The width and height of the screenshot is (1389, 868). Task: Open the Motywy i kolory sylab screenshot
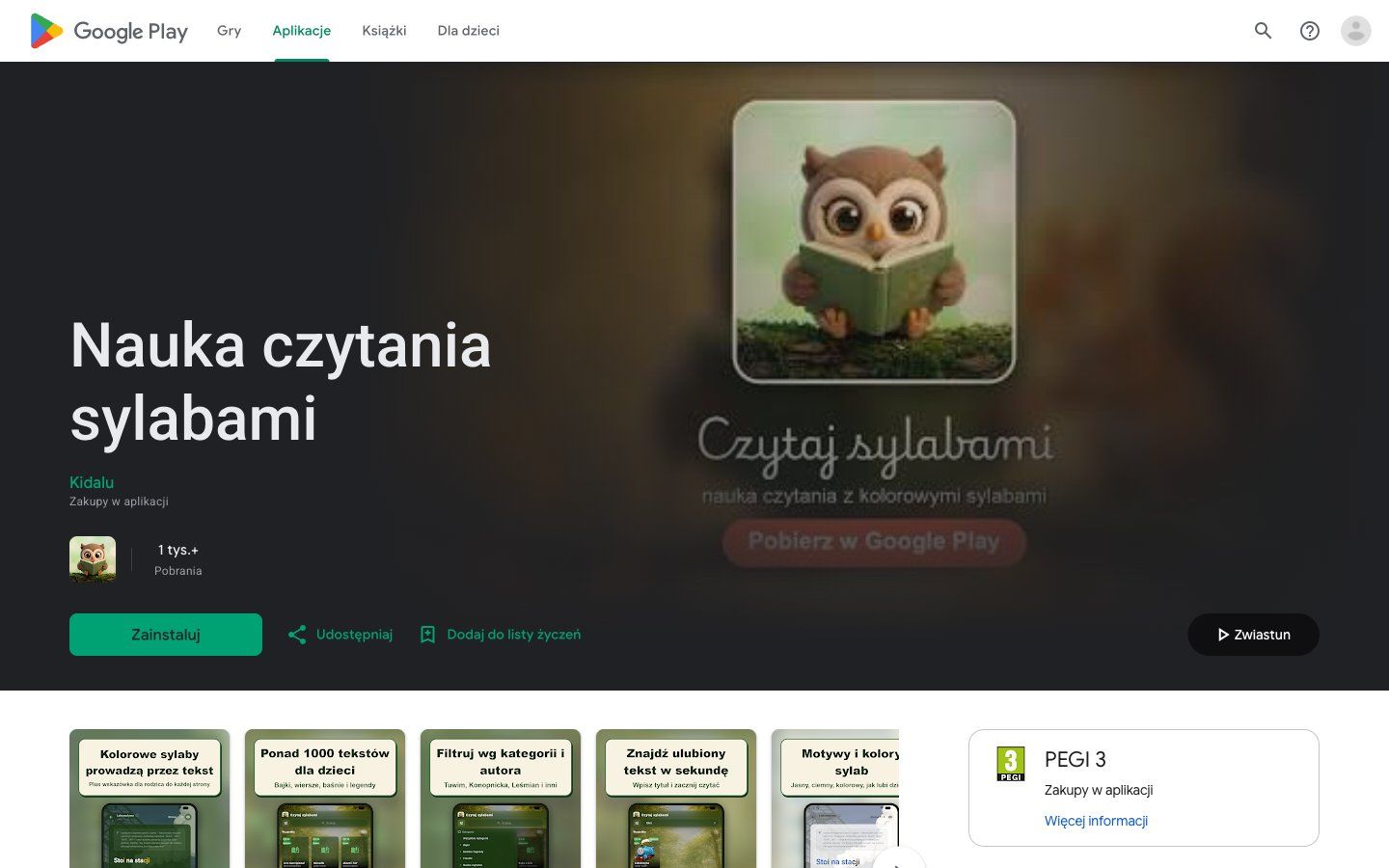pyautogui.click(x=835, y=799)
